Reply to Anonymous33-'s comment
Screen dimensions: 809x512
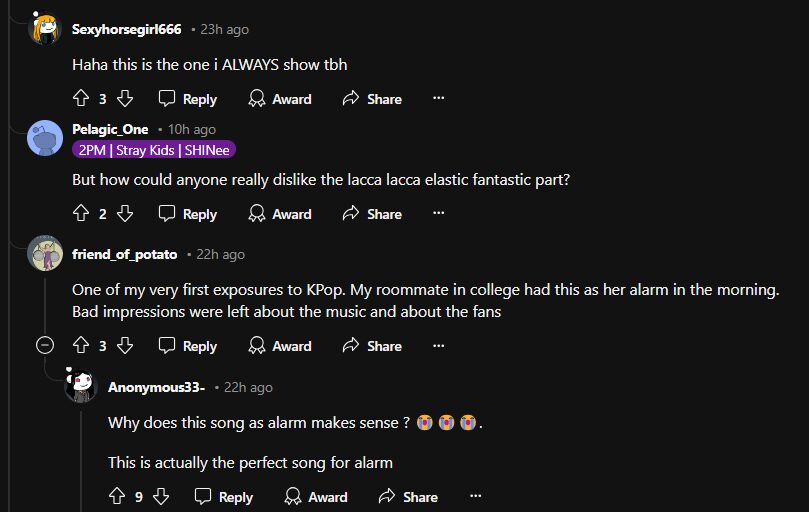tap(224, 497)
